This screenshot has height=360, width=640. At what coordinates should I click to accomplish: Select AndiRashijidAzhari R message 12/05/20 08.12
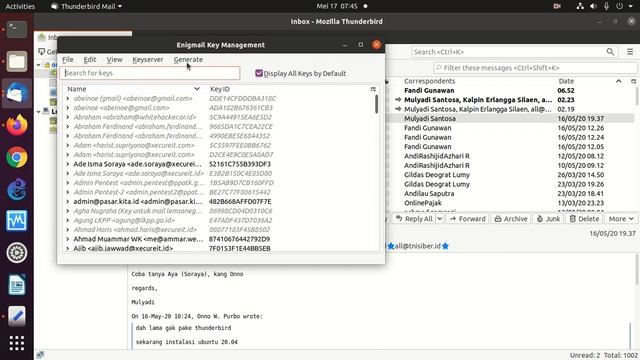510,156
